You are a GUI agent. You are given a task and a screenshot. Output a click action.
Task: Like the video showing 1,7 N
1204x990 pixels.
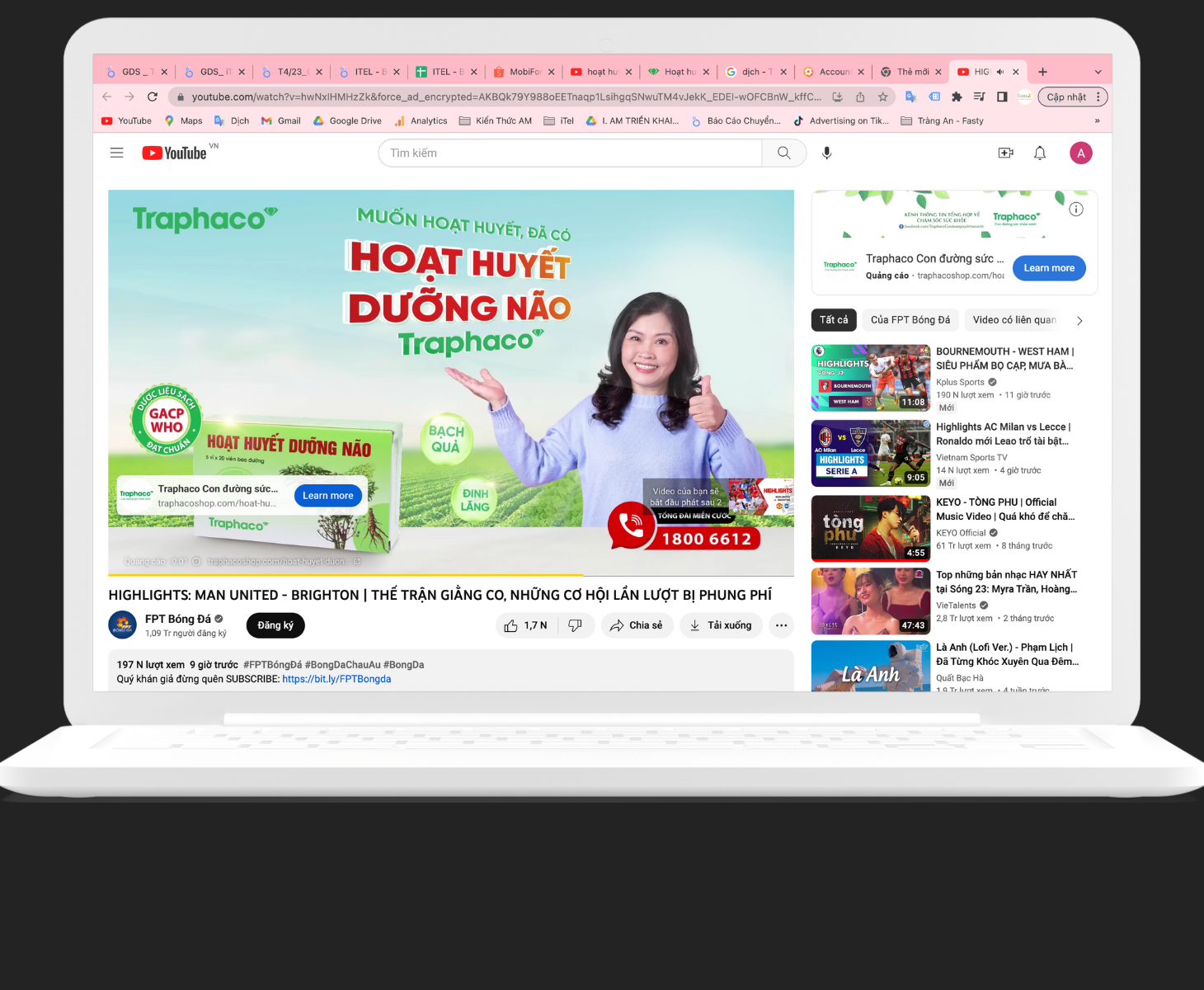pos(526,626)
